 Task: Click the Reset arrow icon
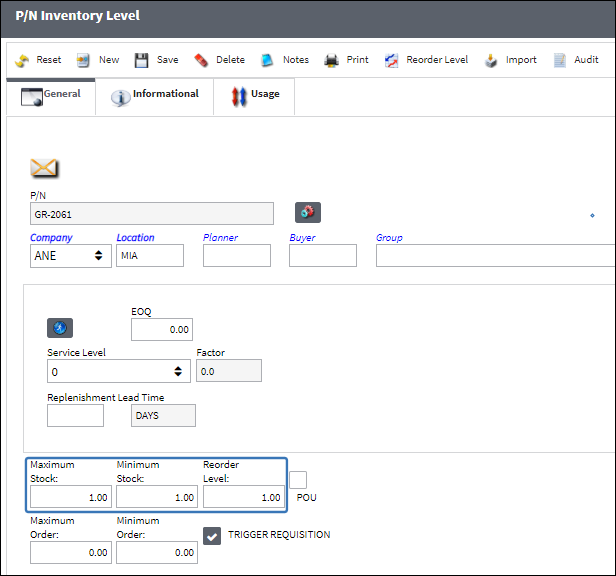tap(22, 61)
